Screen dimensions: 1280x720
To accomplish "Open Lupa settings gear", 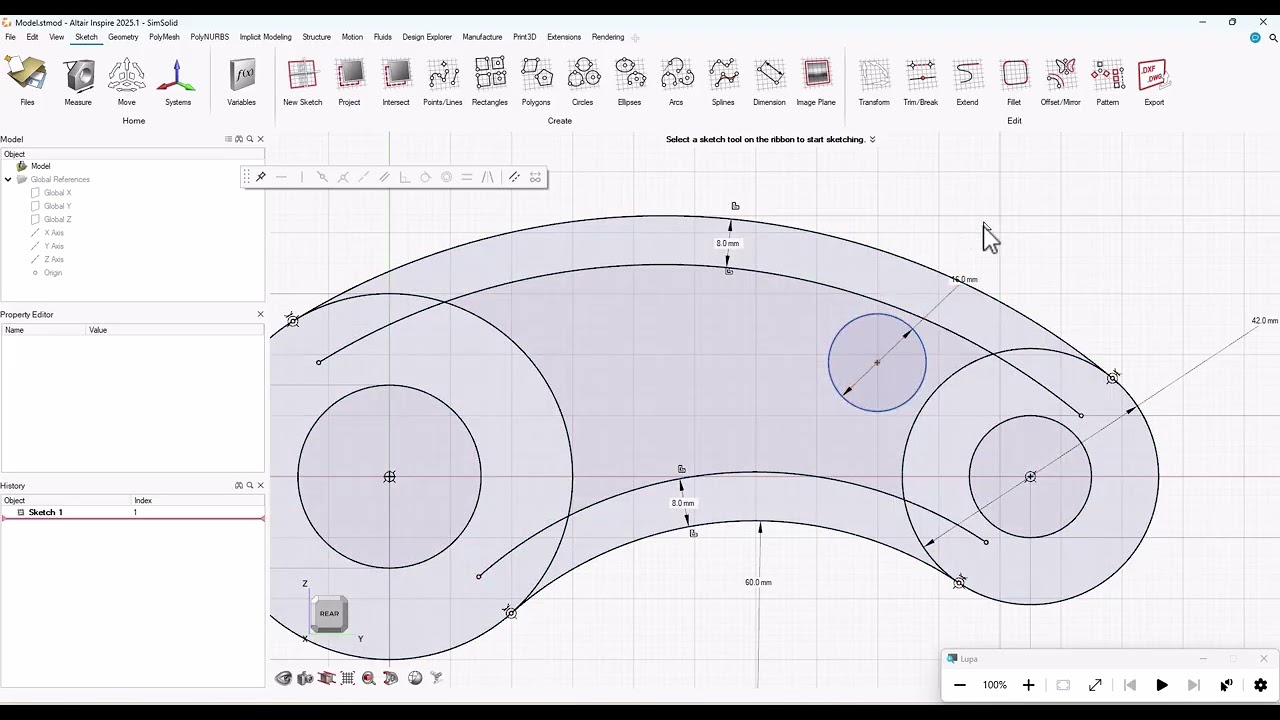I will 1260,685.
